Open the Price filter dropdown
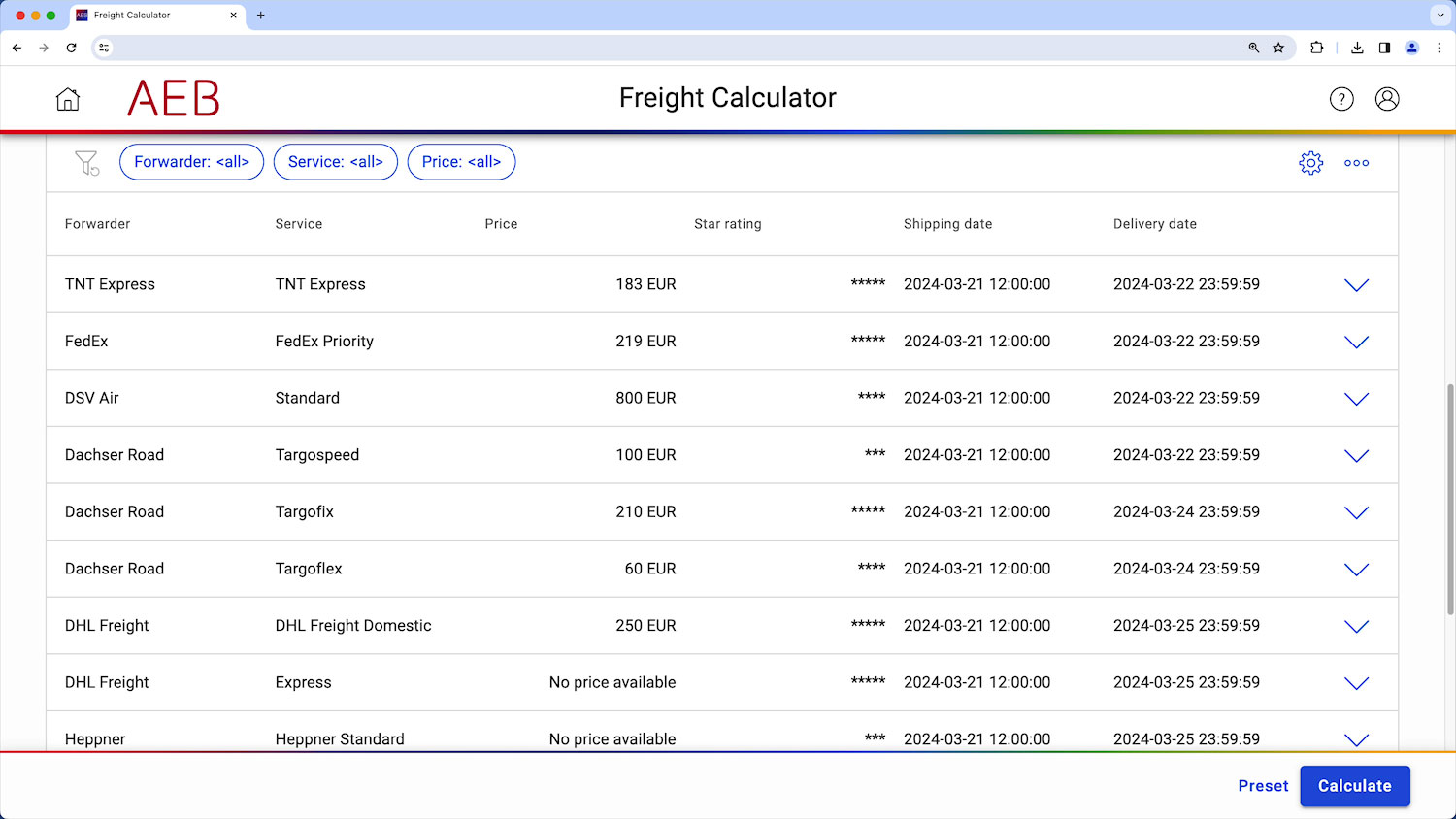 click(461, 161)
